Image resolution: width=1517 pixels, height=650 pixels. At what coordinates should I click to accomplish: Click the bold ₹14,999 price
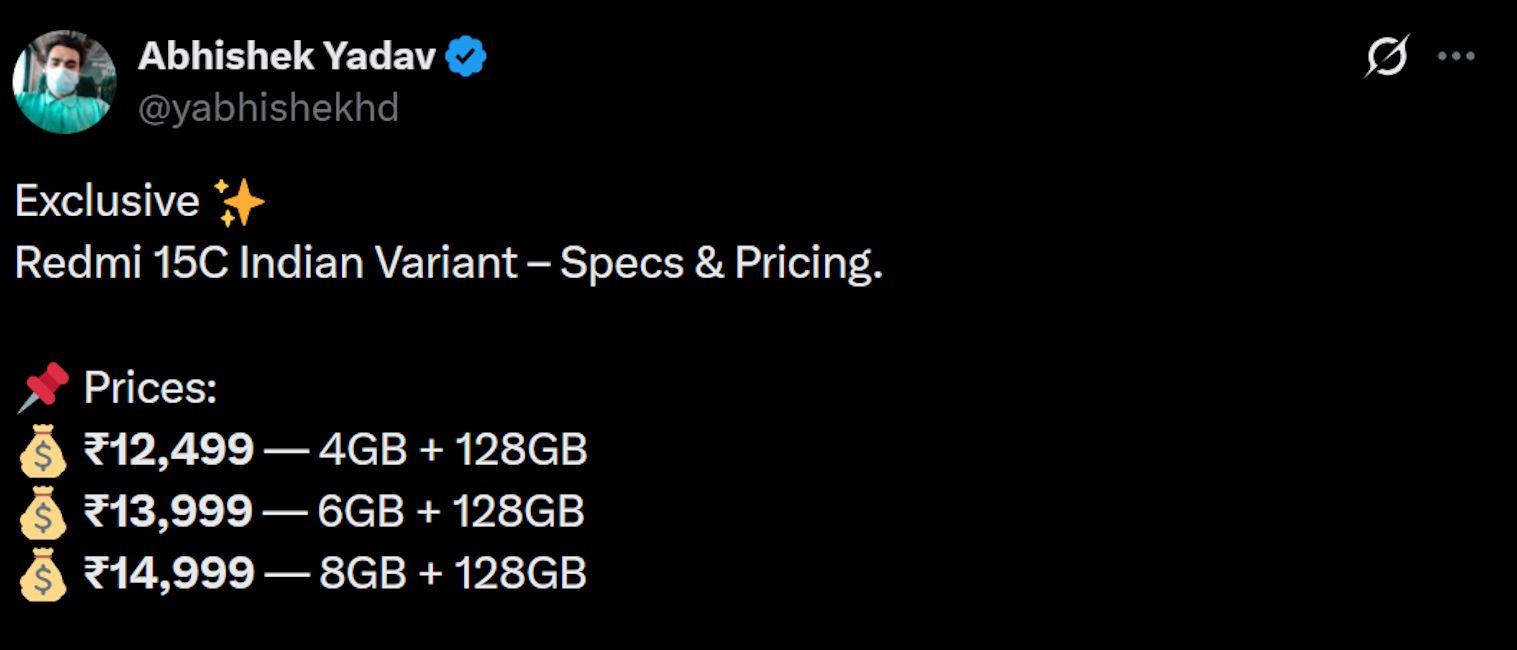click(168, 573)
